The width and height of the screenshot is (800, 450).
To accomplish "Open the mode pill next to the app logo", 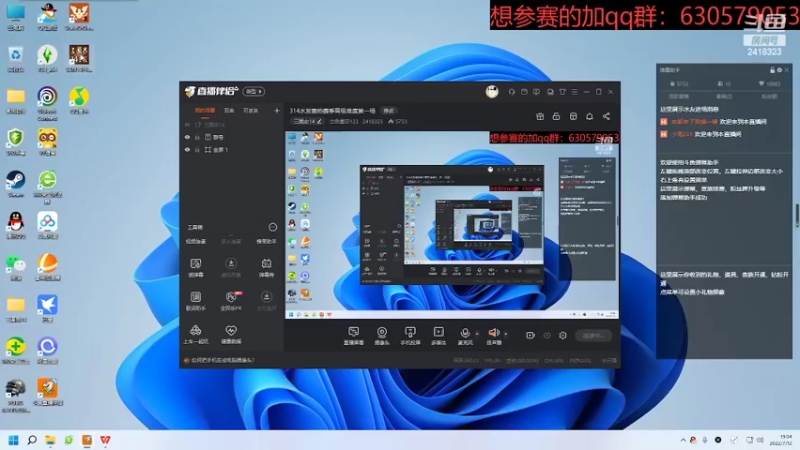I will click(254, 91).
